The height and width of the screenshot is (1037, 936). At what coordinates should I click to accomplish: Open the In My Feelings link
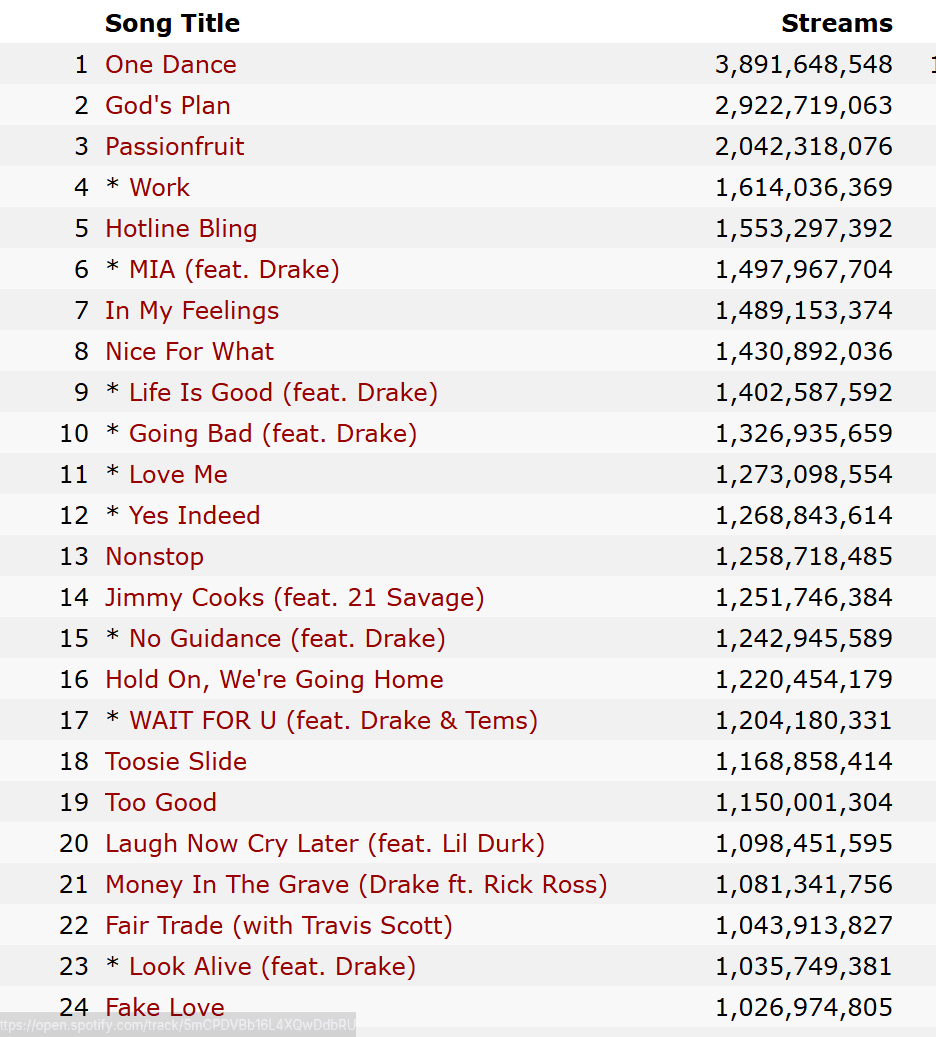coord(192,311)
